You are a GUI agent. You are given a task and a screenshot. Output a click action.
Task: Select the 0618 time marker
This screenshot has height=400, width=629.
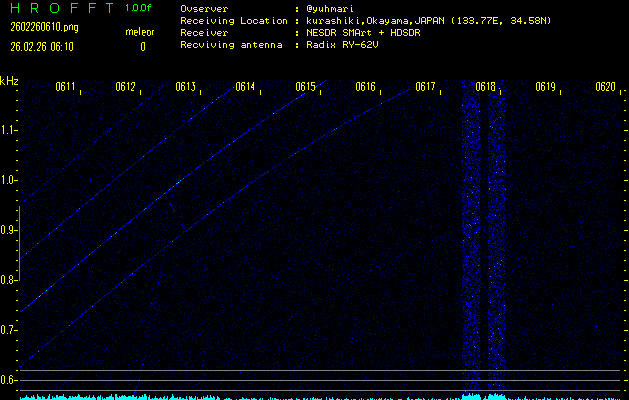(x=485, y=87)
